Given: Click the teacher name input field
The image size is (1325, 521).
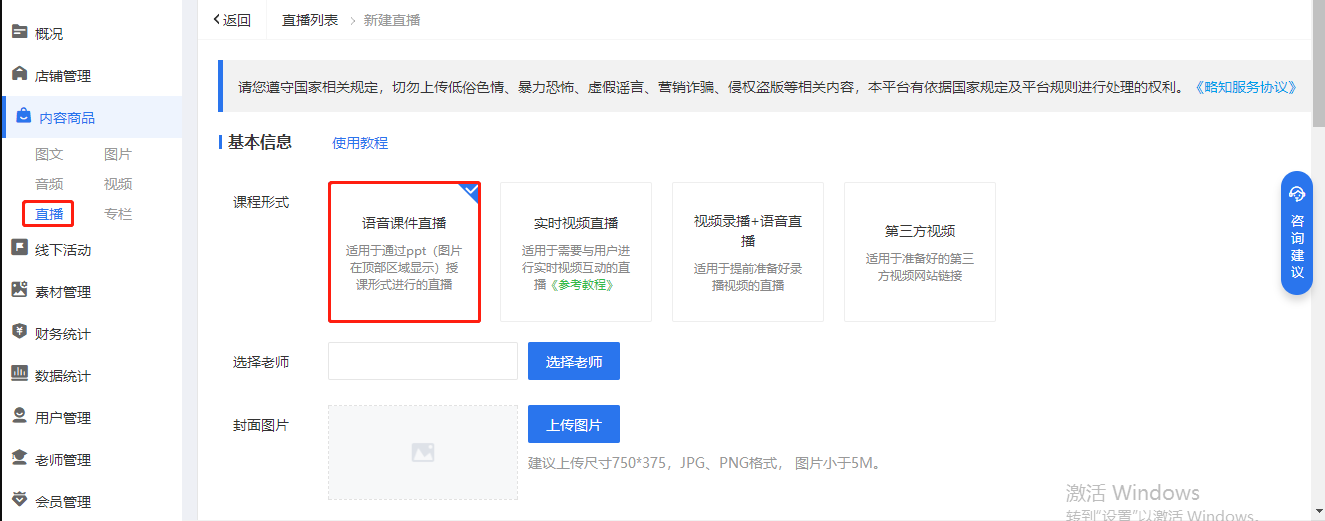Looking at the screenshot, I should [x=423, y=361].
